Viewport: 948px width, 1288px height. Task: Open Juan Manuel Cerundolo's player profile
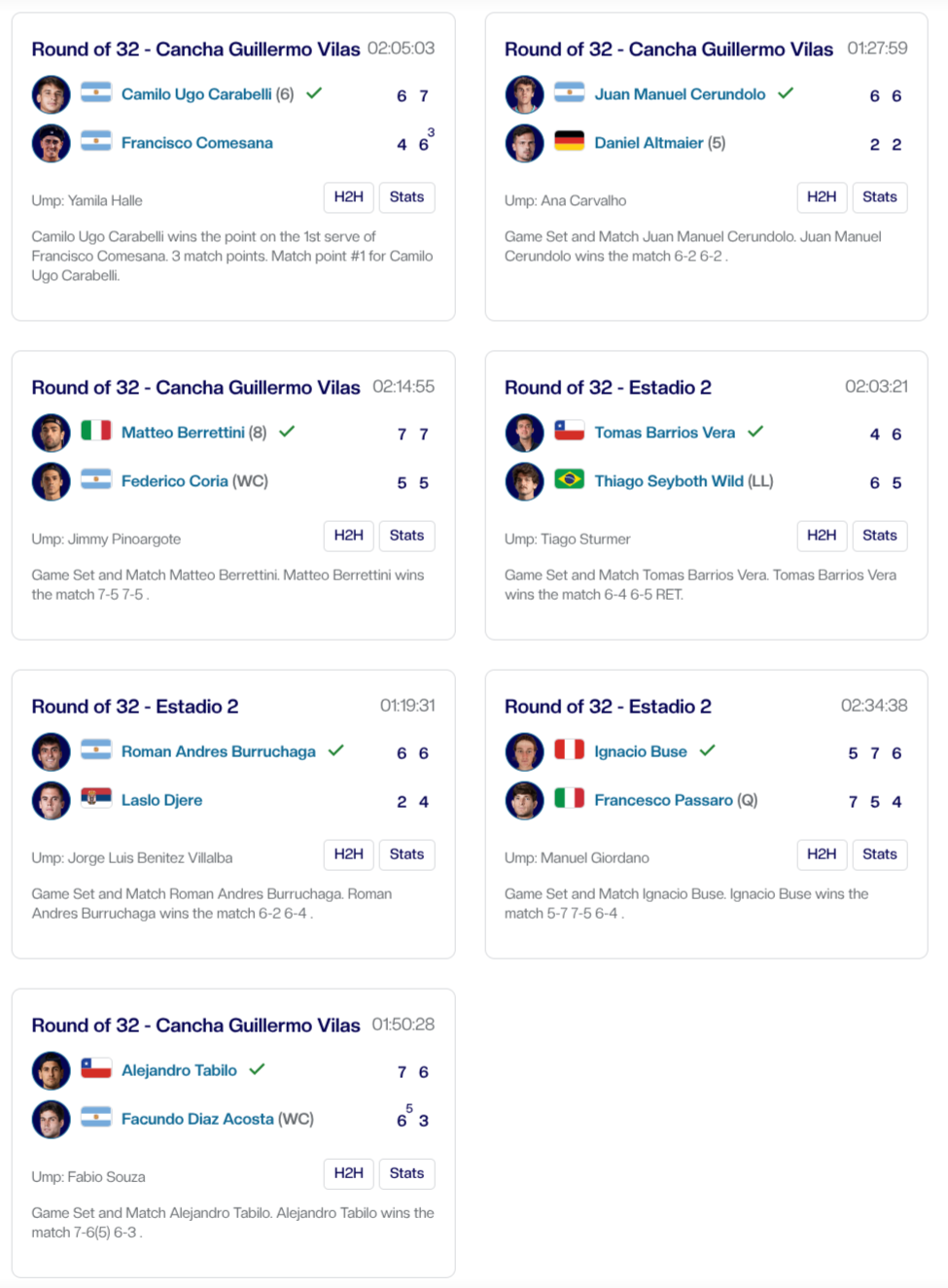pos(680,94)
